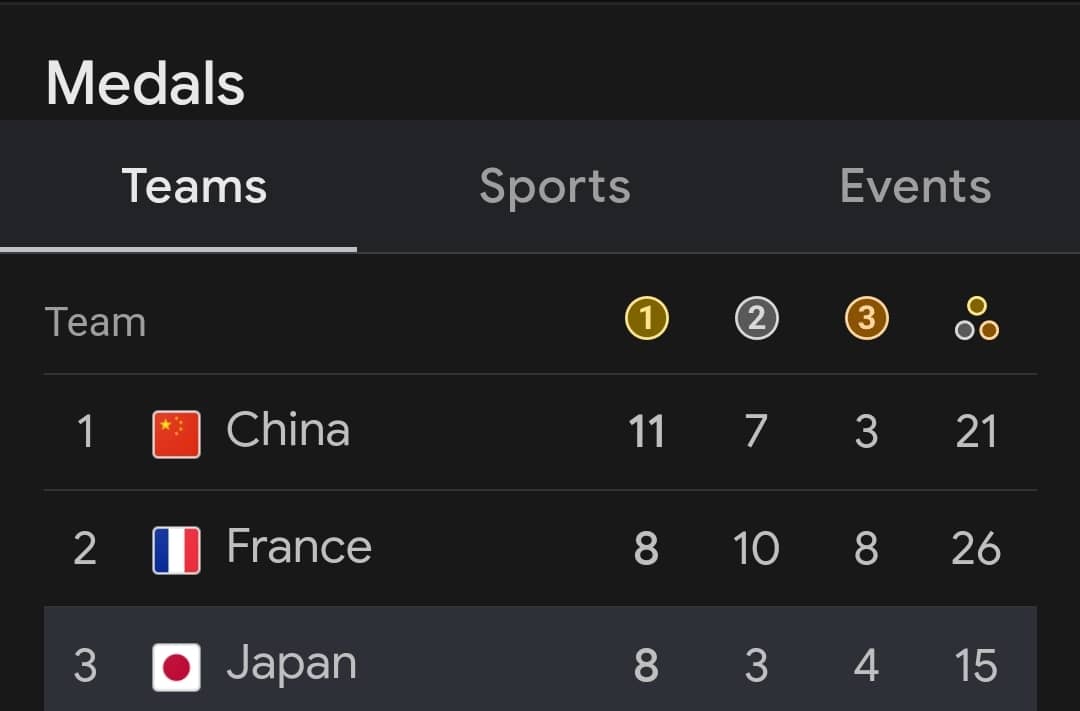Click Japan's total of 15 medals

[x=976, y=665]
